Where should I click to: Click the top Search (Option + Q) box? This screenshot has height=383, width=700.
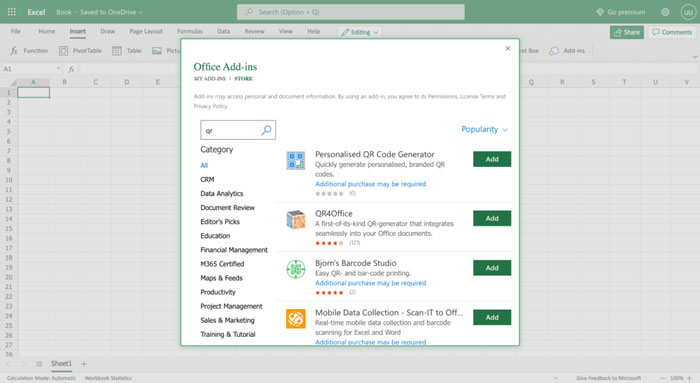pos(350,12)
